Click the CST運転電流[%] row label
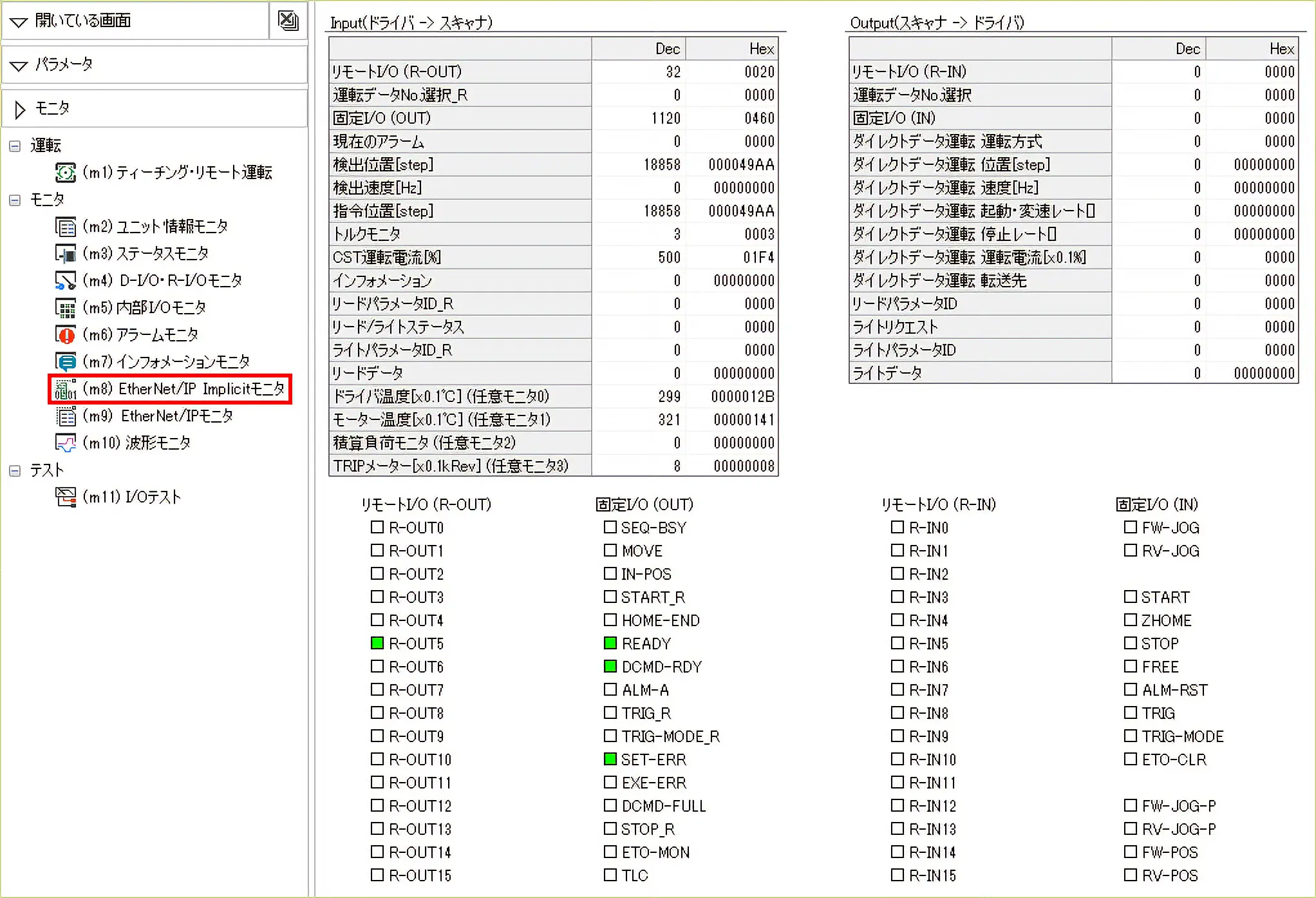Screen dimensions: 1316x898 coord(386,258)
